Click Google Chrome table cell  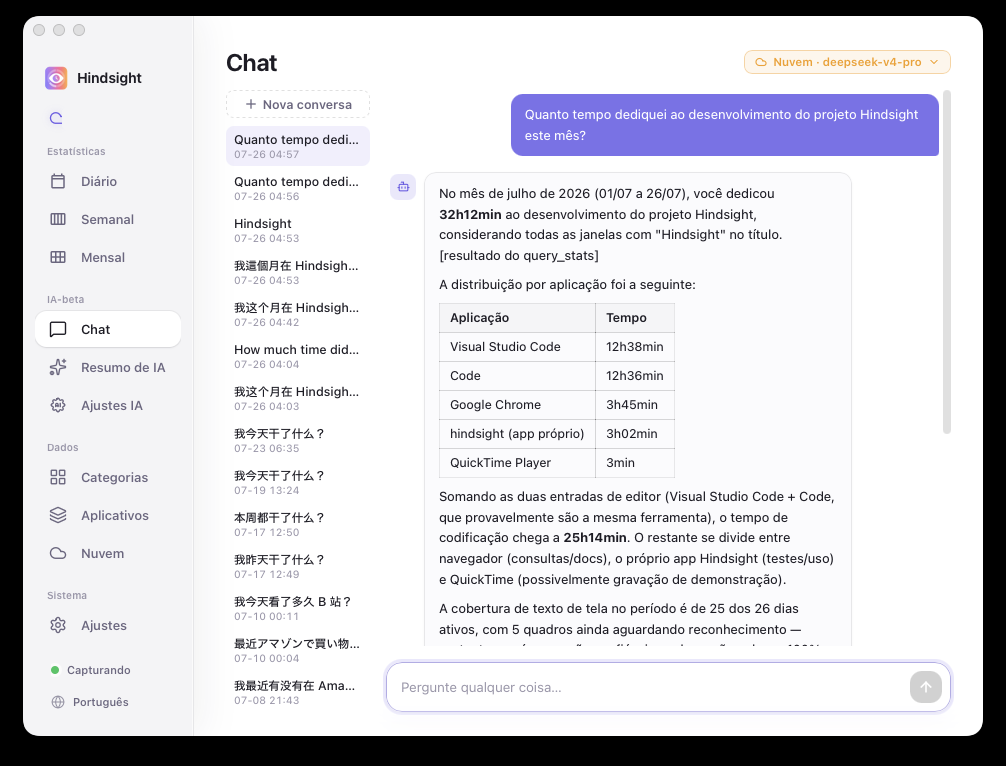pos(517,405)
